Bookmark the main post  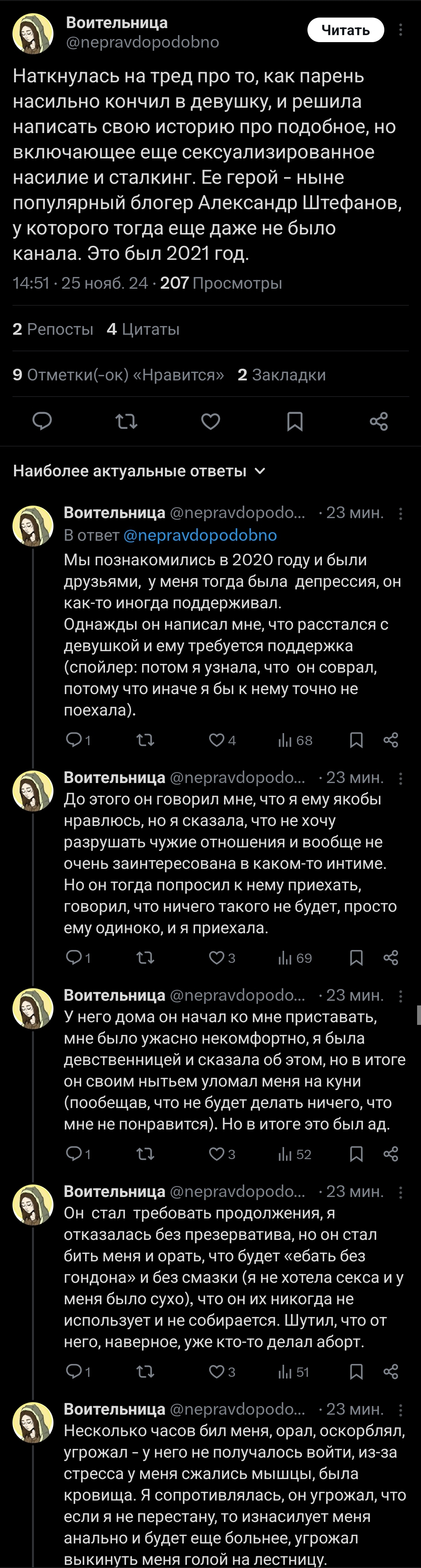pyautogui.click(x=295, y=421)
